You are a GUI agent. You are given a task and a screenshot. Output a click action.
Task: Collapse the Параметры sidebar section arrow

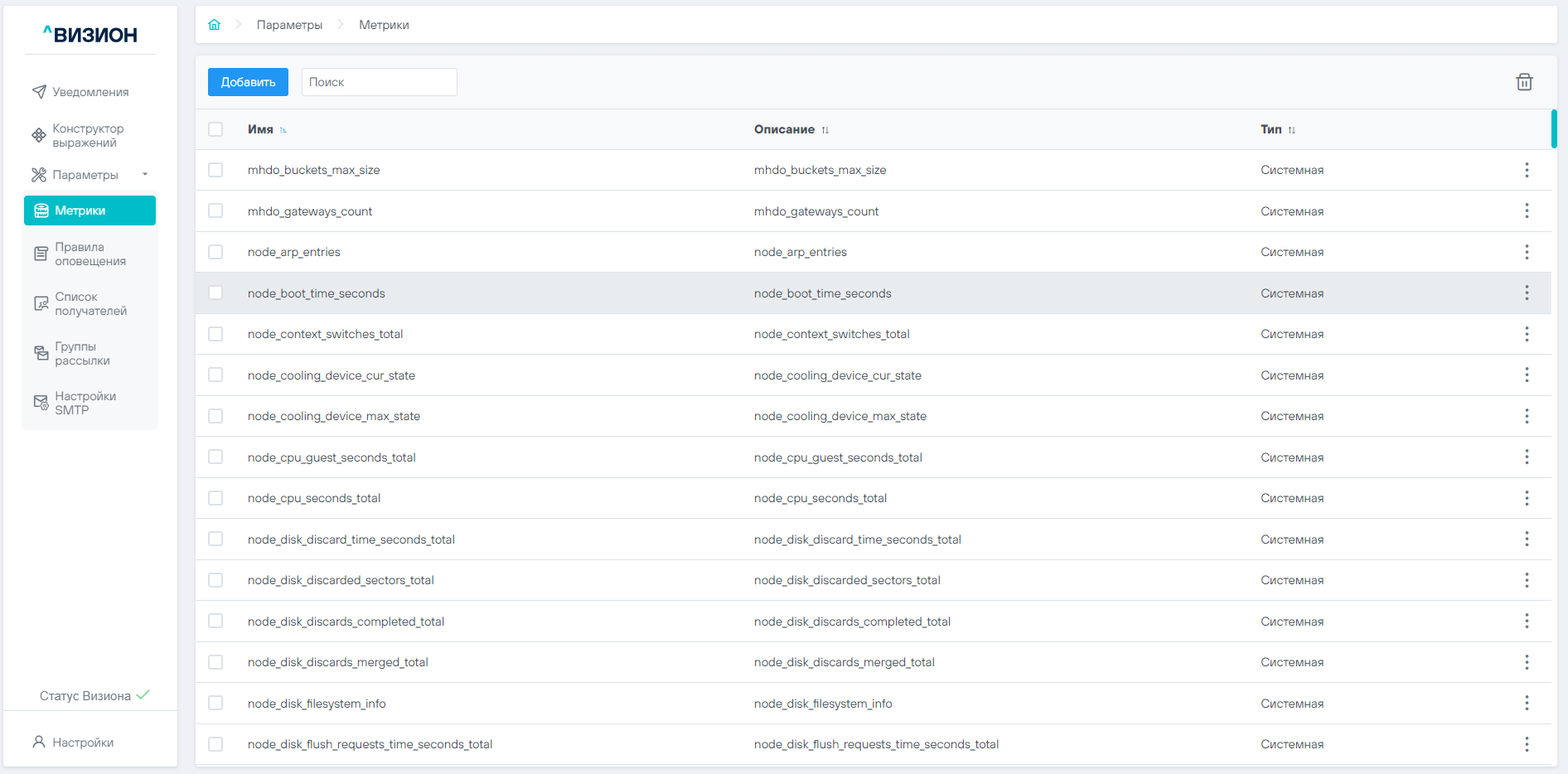click(x=145, y=175)
